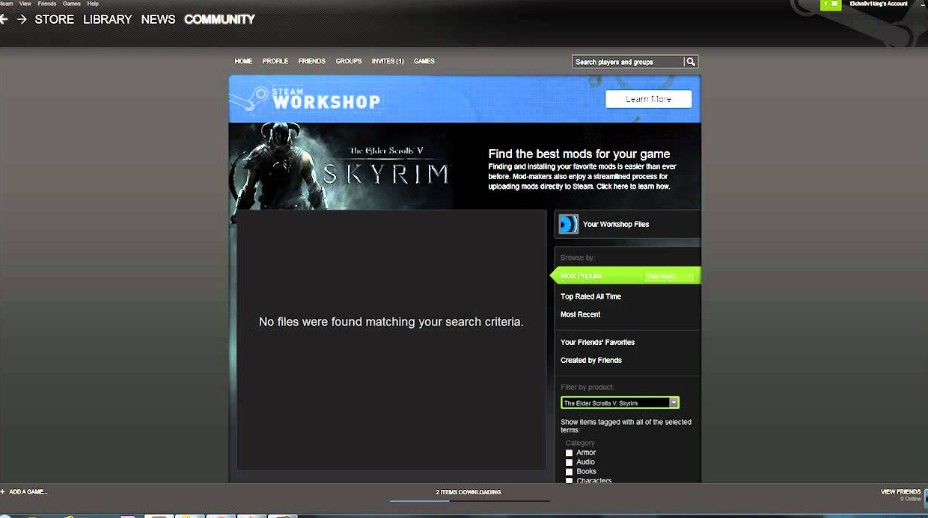Open the Community section
The image size is (928, 518).
pyautogui.click(x=220, y=20)
